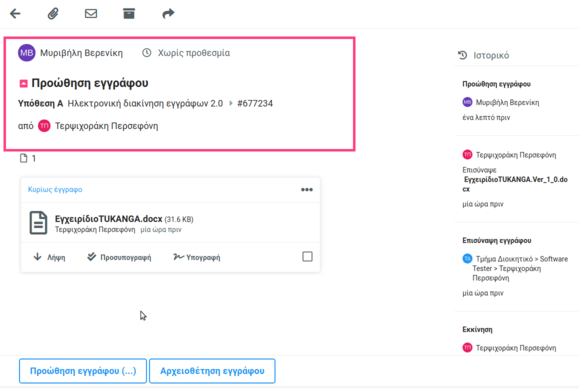Click history heading Προώθηση εγγράφου
Viewport: 579px width, 389px height.
click(496, 84)
